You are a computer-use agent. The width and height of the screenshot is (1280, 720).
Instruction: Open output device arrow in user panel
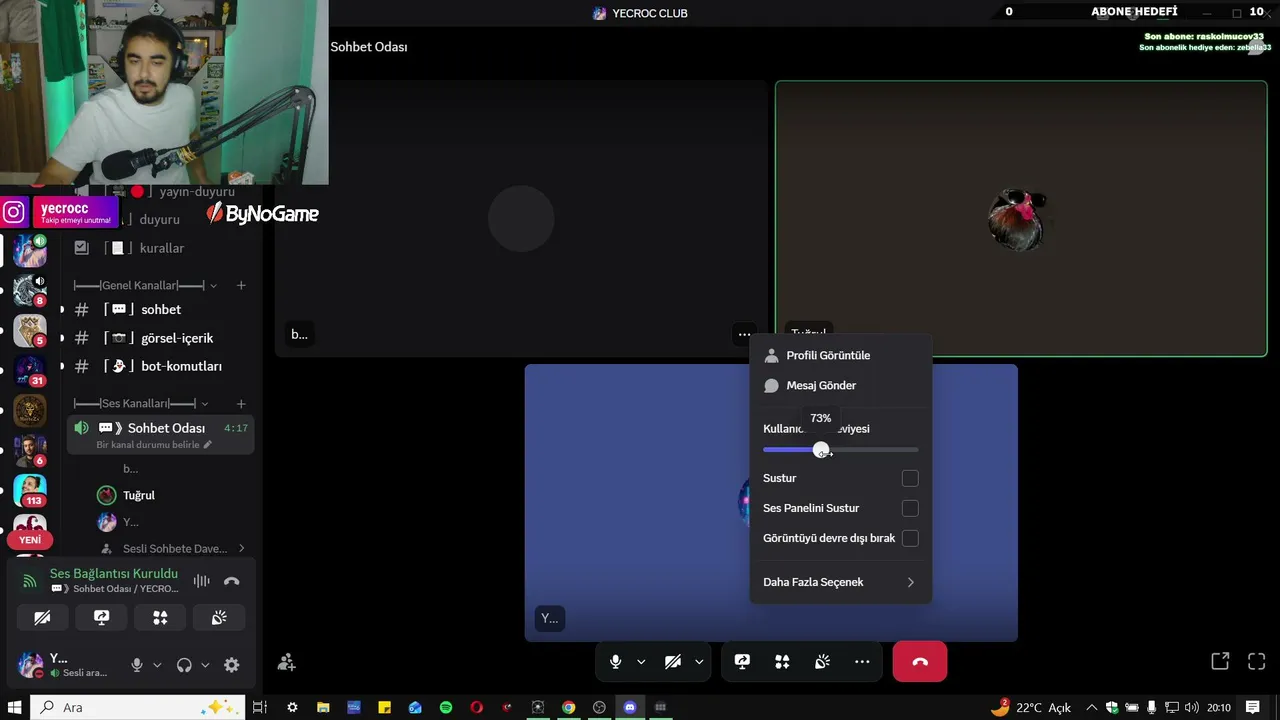point(205,665)
